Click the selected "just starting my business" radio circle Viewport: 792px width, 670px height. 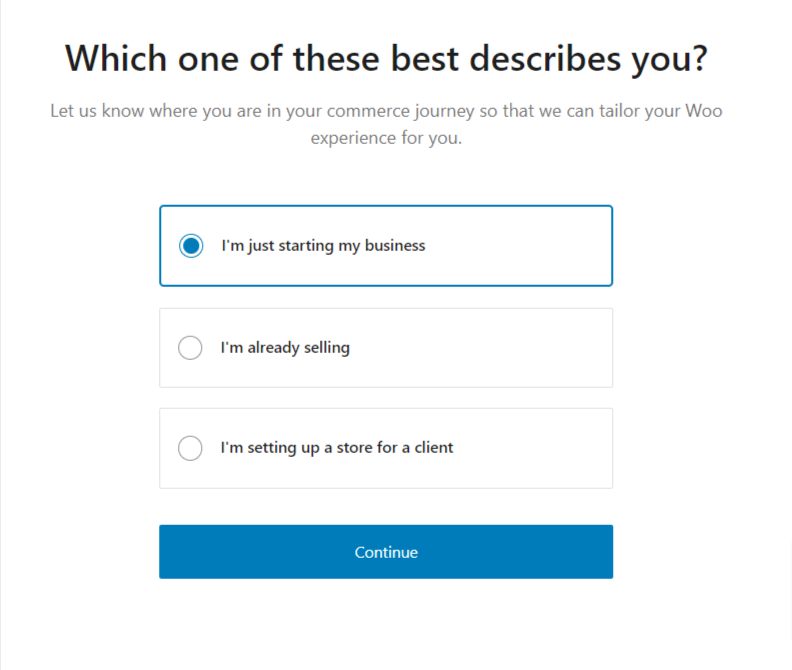(x=191, y=246)
